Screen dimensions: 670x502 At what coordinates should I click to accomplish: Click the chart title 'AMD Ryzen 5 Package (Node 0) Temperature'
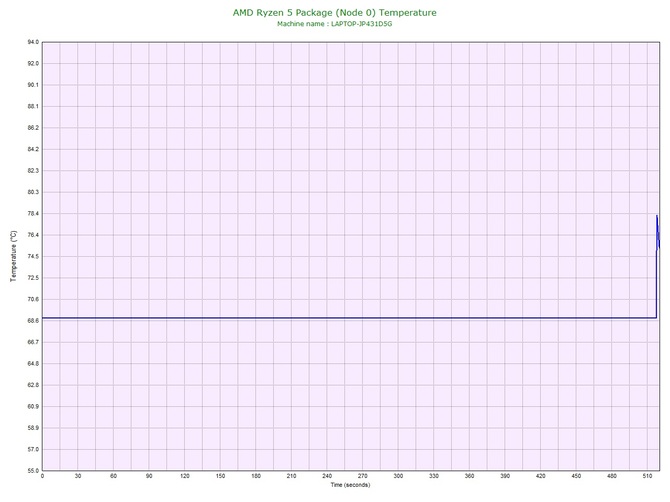pyautogui.click(x=335, y=13)
